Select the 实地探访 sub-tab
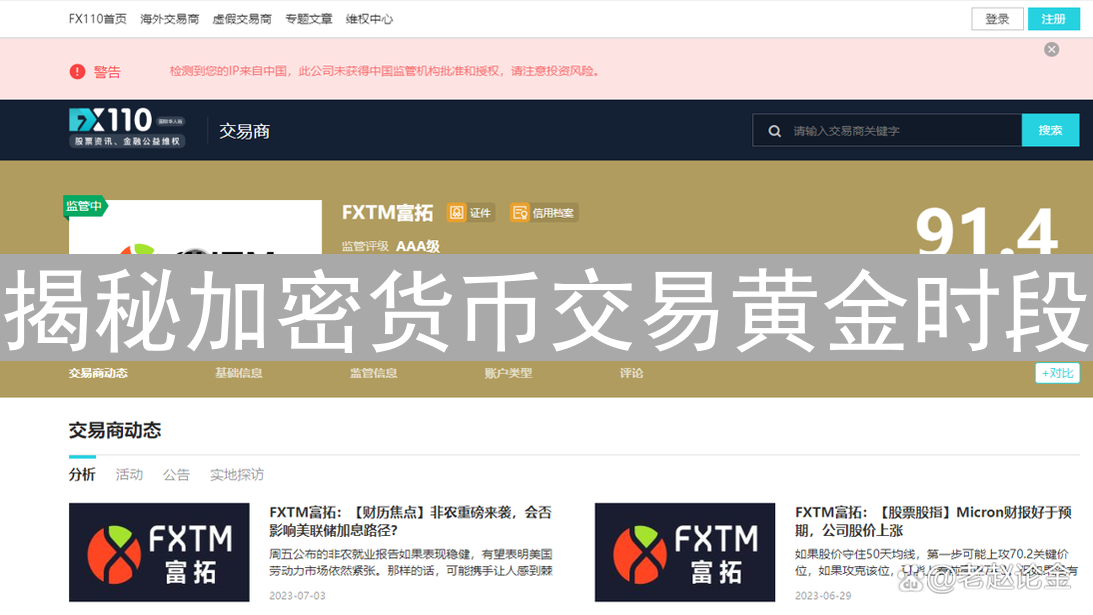Viewport: 1093px width, 615px height. (237, 475)
